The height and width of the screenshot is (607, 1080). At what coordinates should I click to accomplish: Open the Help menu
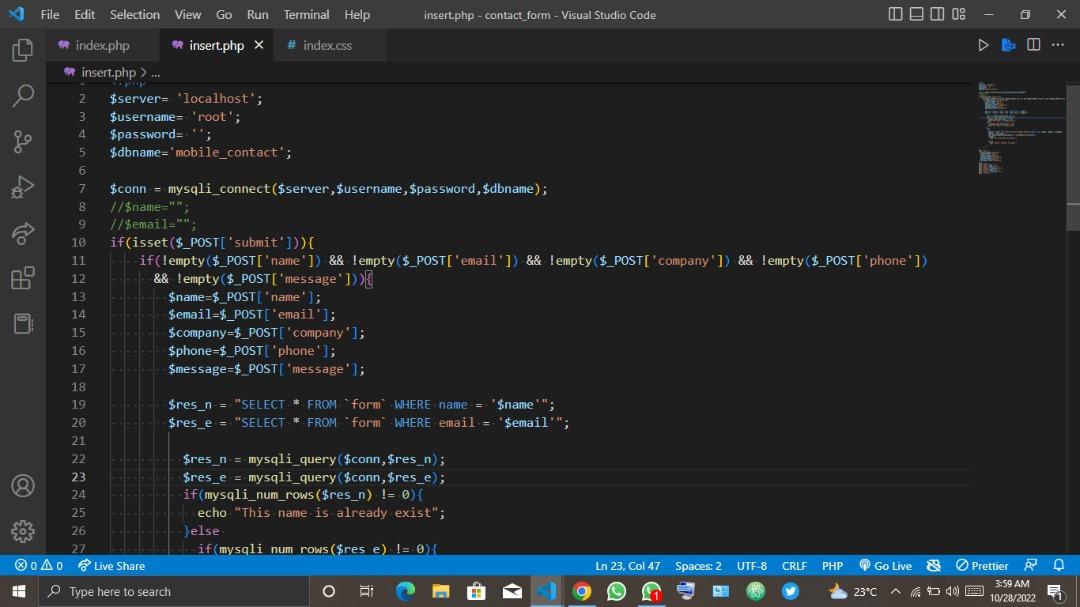pyautogui.click(x=357, y=14)
